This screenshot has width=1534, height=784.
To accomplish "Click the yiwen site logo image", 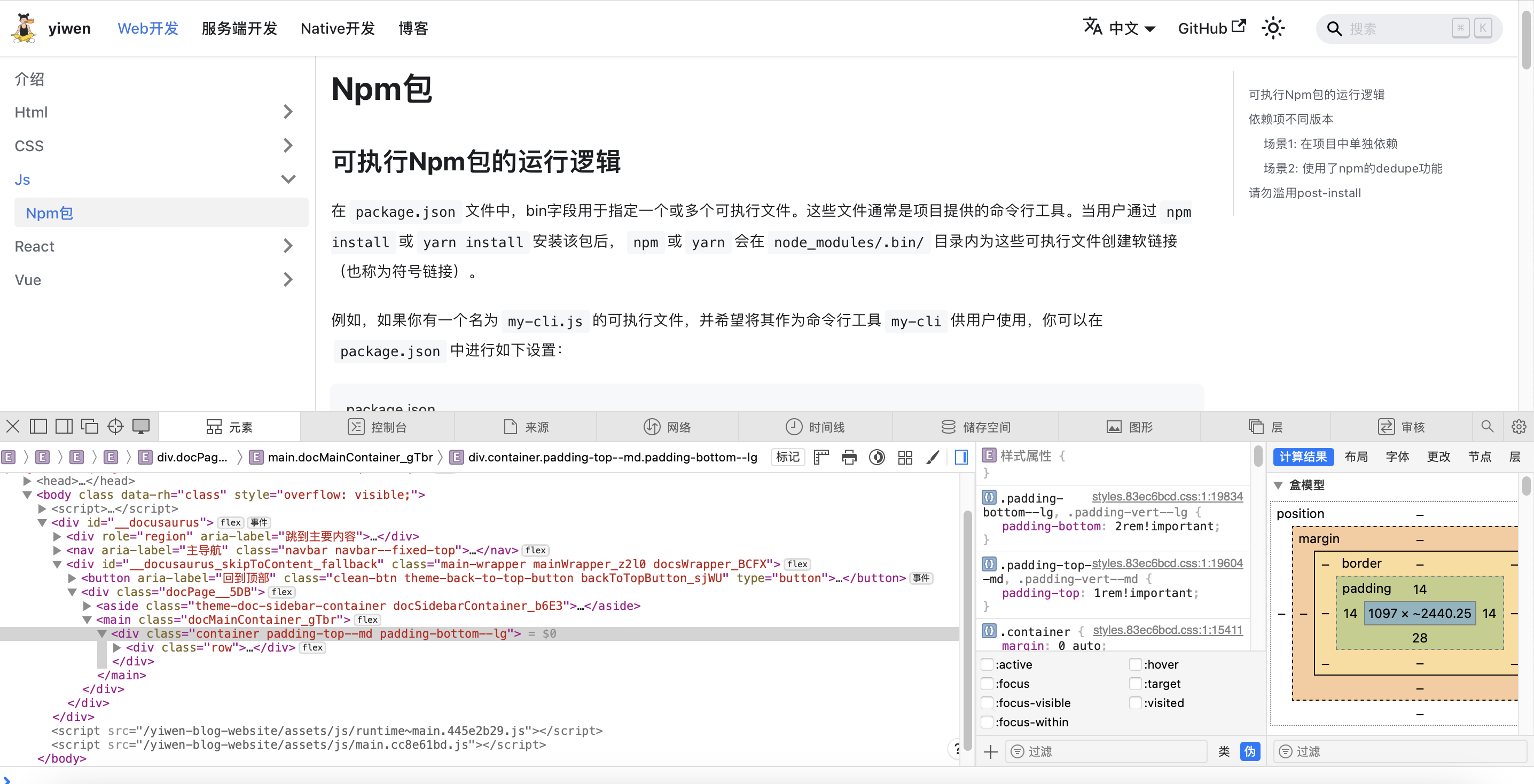I will tap(24, 28).
